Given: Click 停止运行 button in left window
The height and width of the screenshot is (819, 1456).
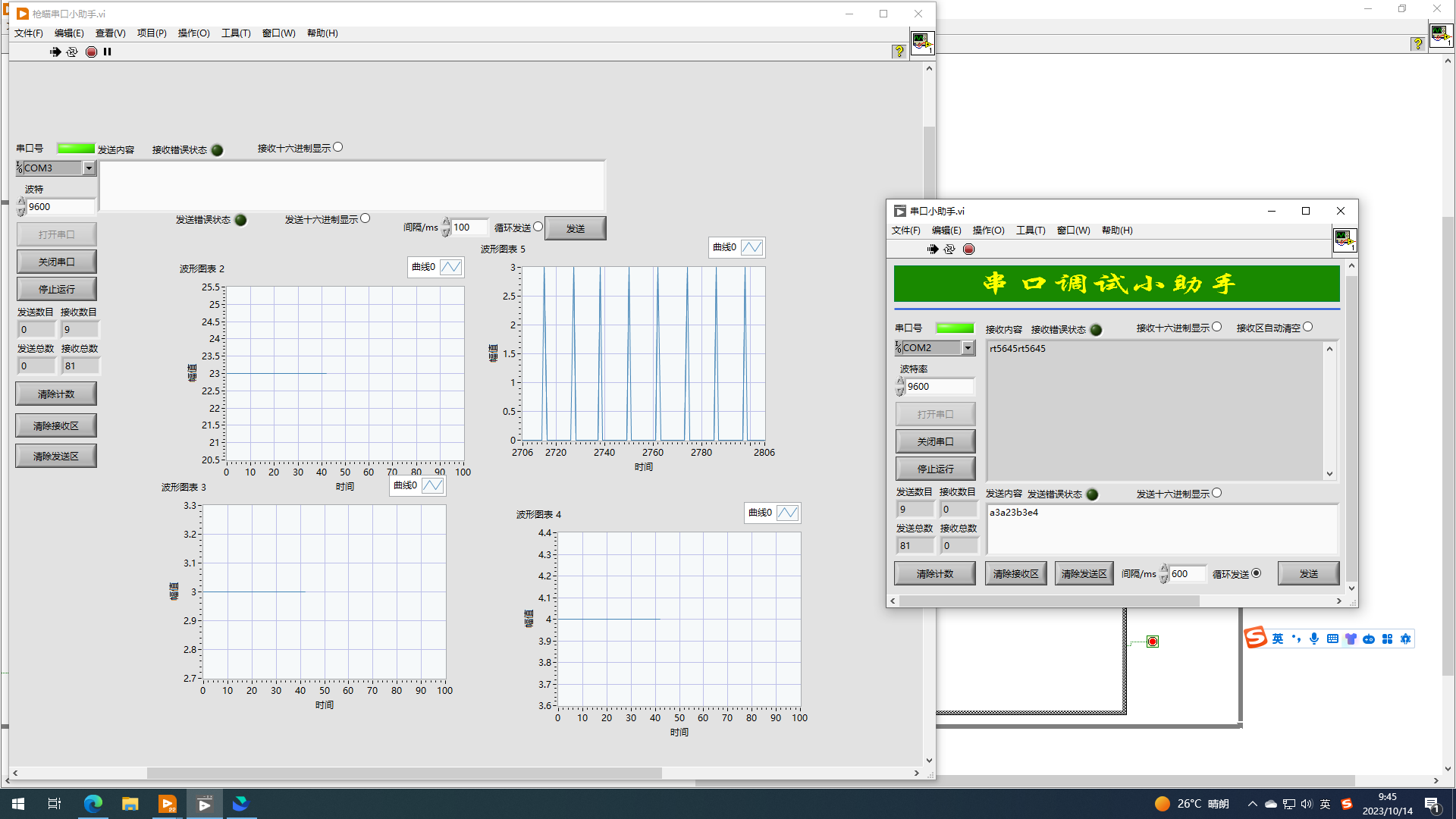Looking at the screenshot, I should 57,289.
